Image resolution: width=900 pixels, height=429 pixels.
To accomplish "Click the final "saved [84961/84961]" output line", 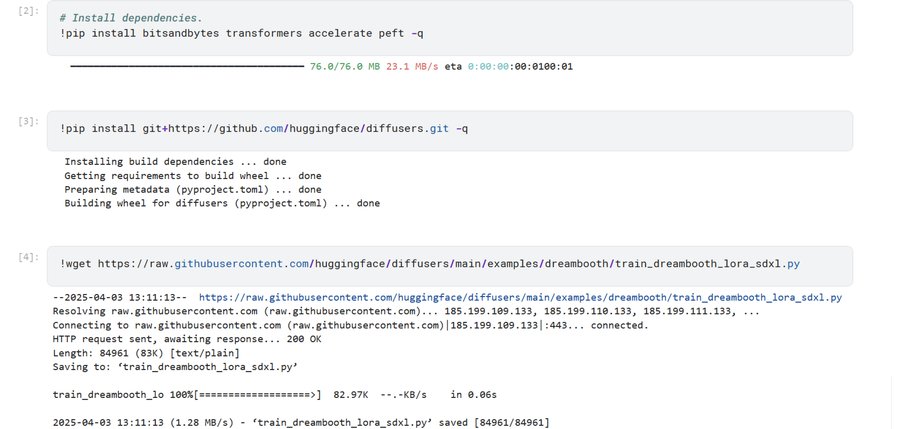I will point(301,423).
